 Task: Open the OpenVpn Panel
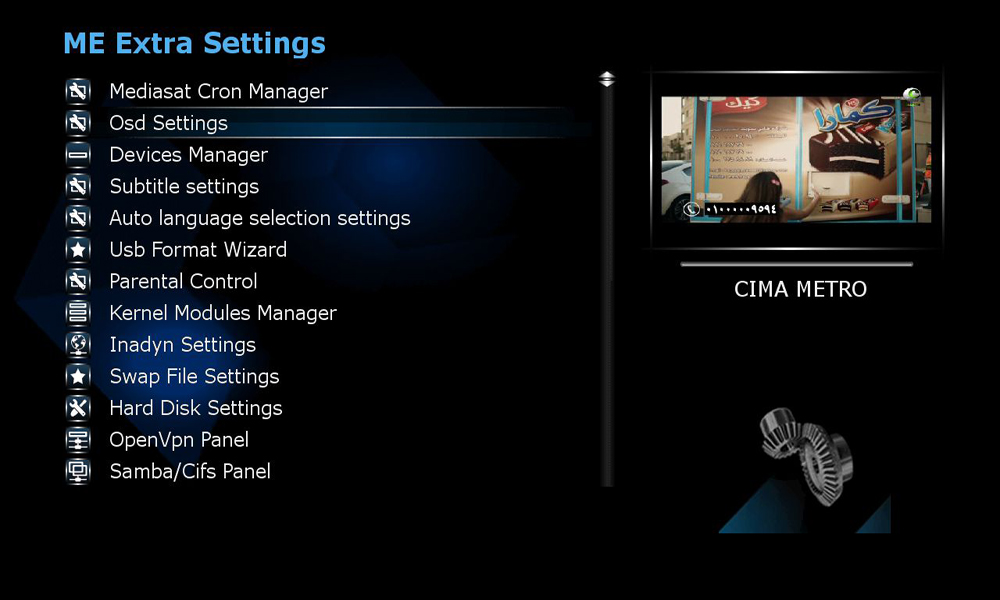tap(179, 440)
